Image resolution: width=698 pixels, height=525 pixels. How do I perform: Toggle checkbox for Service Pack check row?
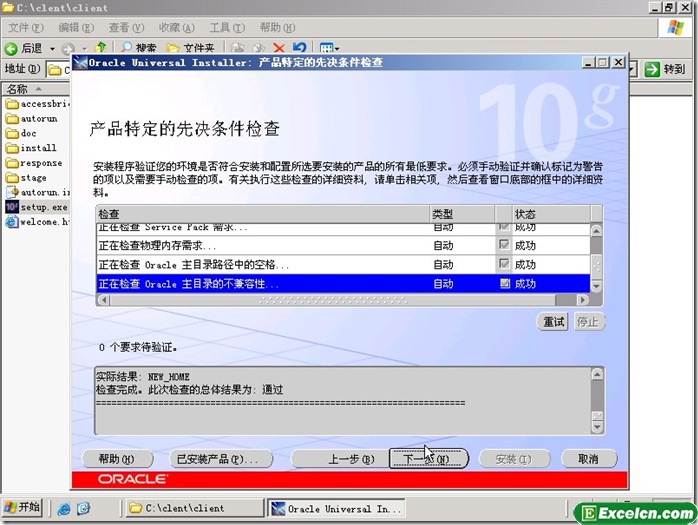(x=504, y=227)
